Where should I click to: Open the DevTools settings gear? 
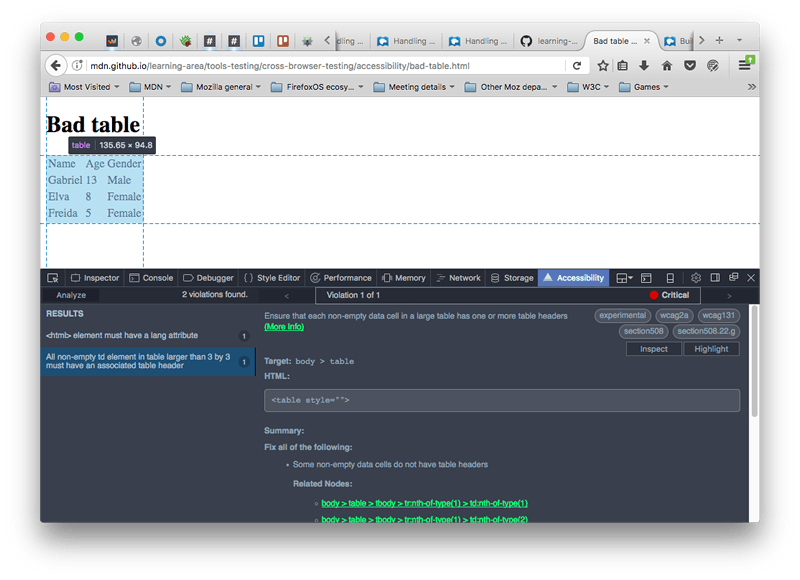[x=696, y=277]
